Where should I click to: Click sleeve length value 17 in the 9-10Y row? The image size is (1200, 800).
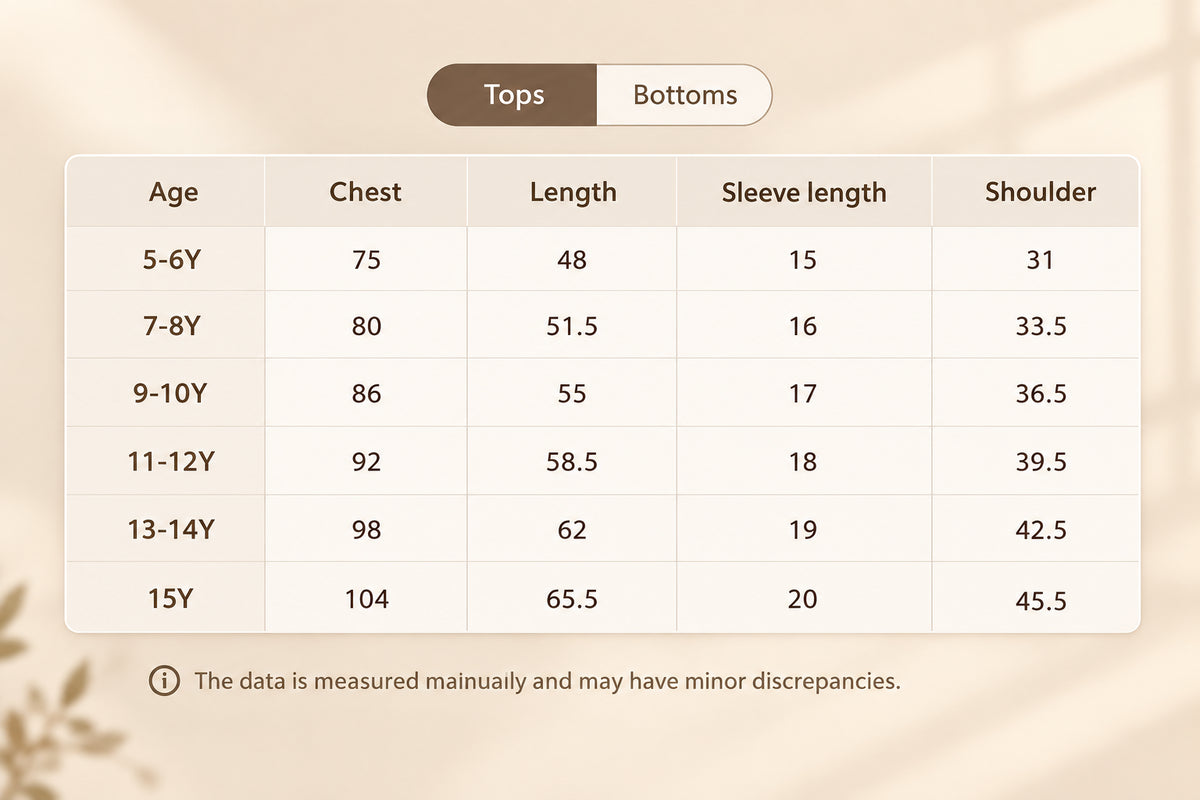(802, 394)
